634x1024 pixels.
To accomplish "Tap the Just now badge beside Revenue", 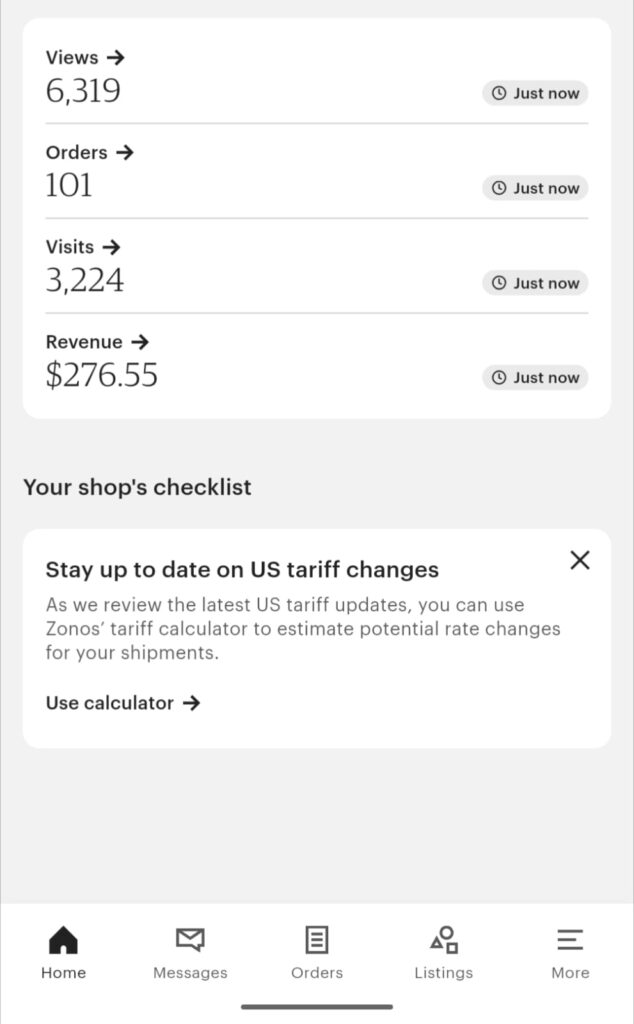I will pos(535,378).
